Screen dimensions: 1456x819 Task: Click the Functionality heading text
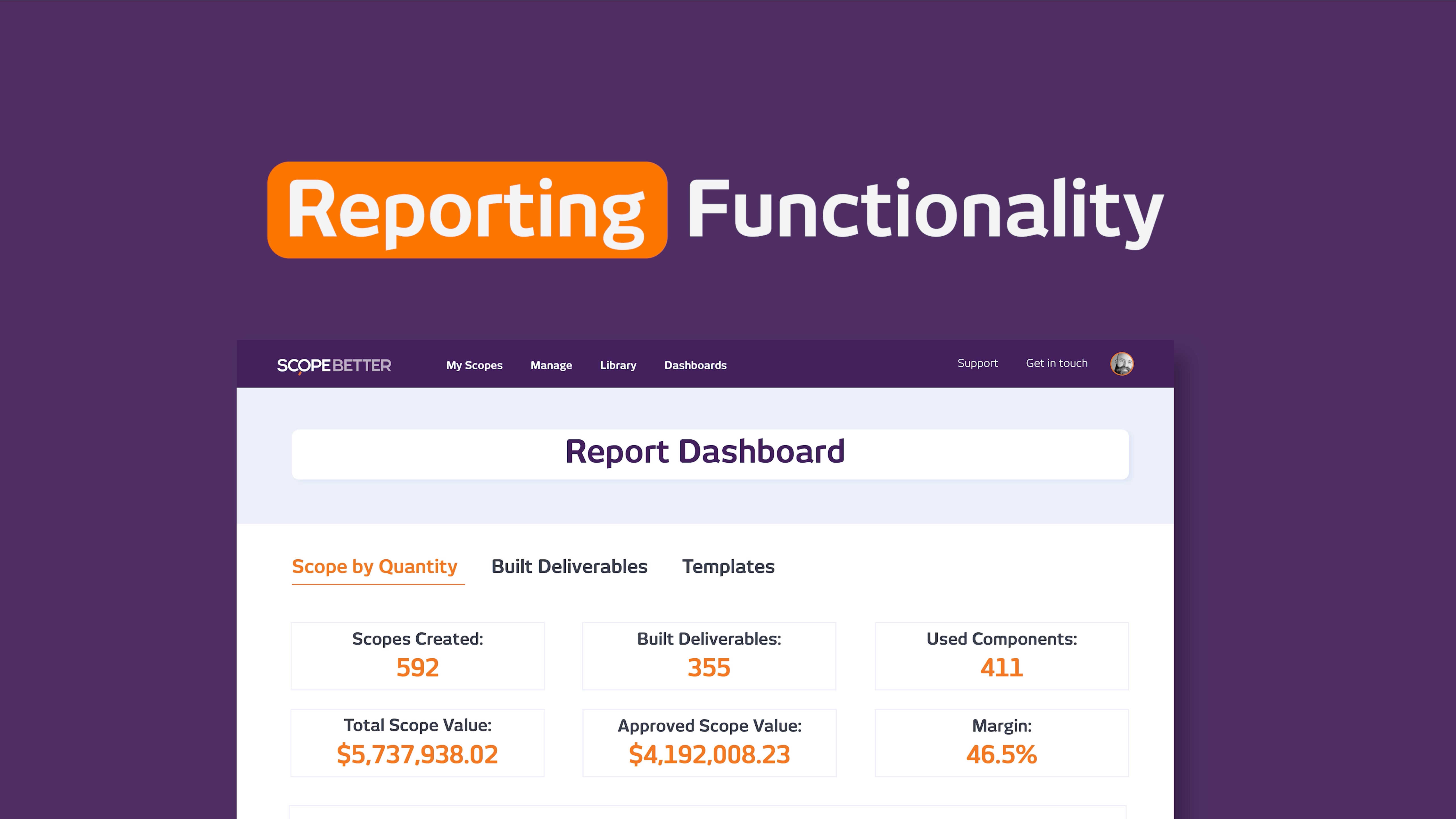925,210
